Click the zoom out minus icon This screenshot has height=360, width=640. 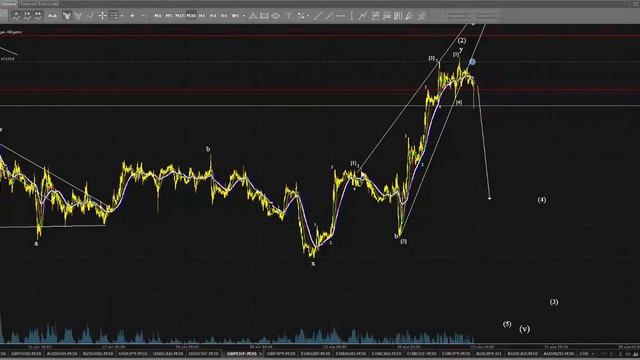143,16
